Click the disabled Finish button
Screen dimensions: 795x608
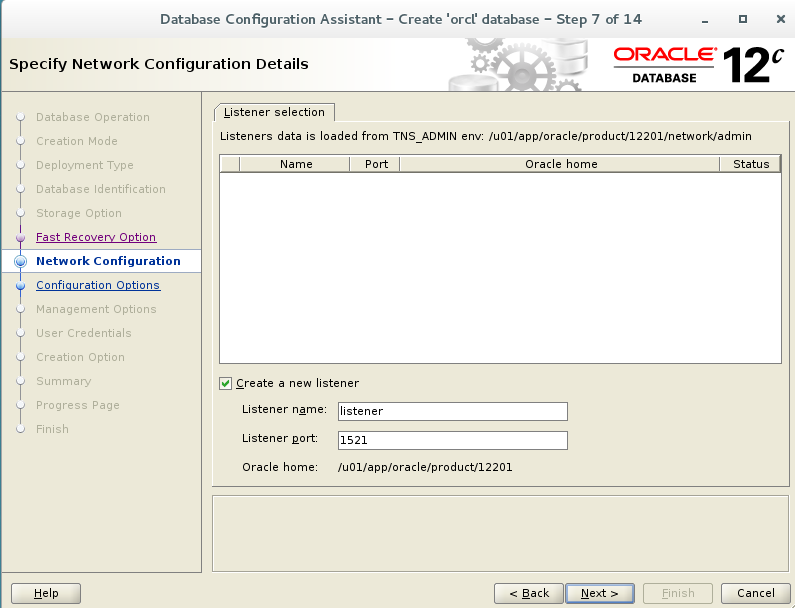point(678,593)
